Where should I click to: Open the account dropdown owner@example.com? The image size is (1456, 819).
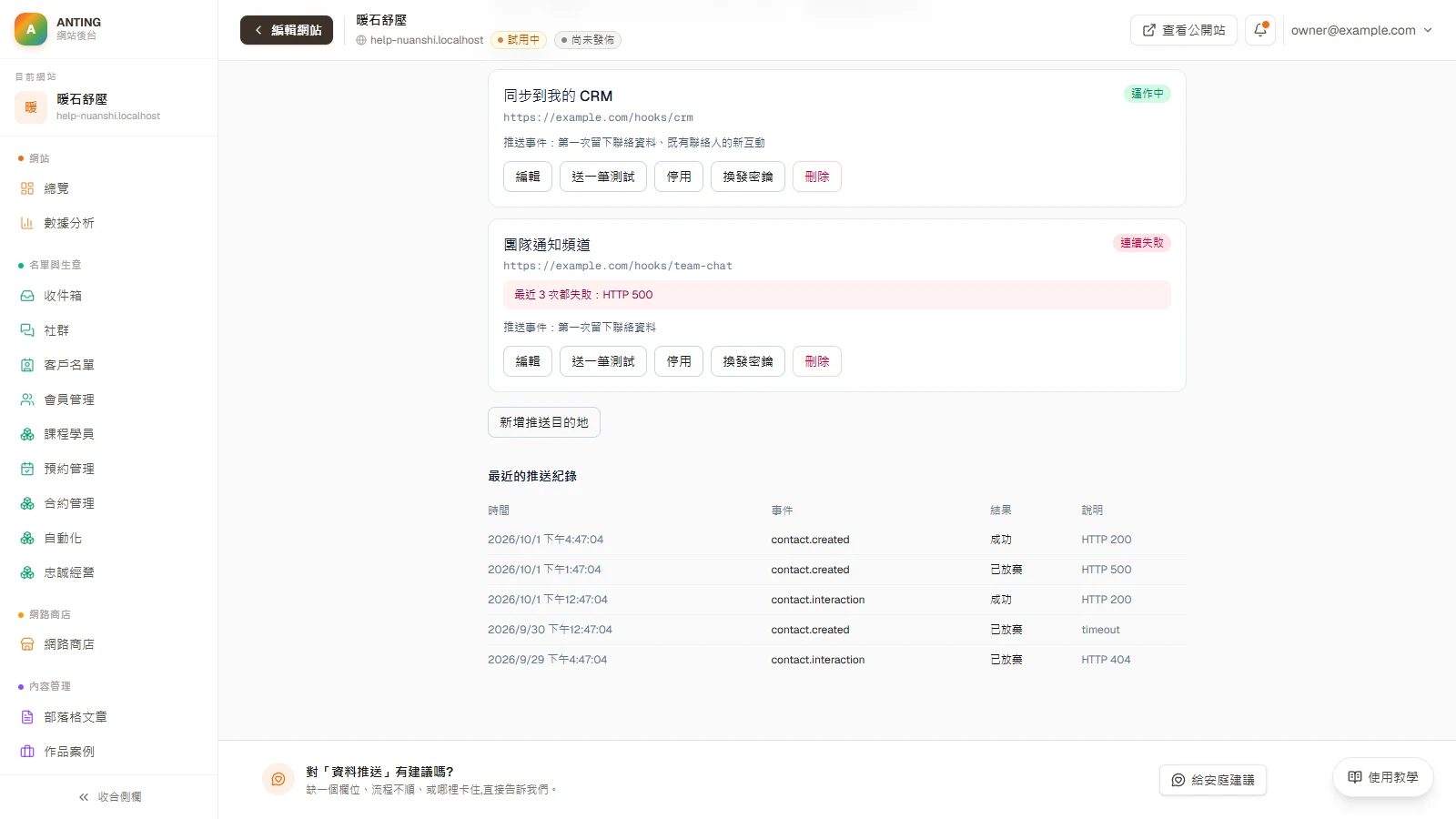point(1361,30)
